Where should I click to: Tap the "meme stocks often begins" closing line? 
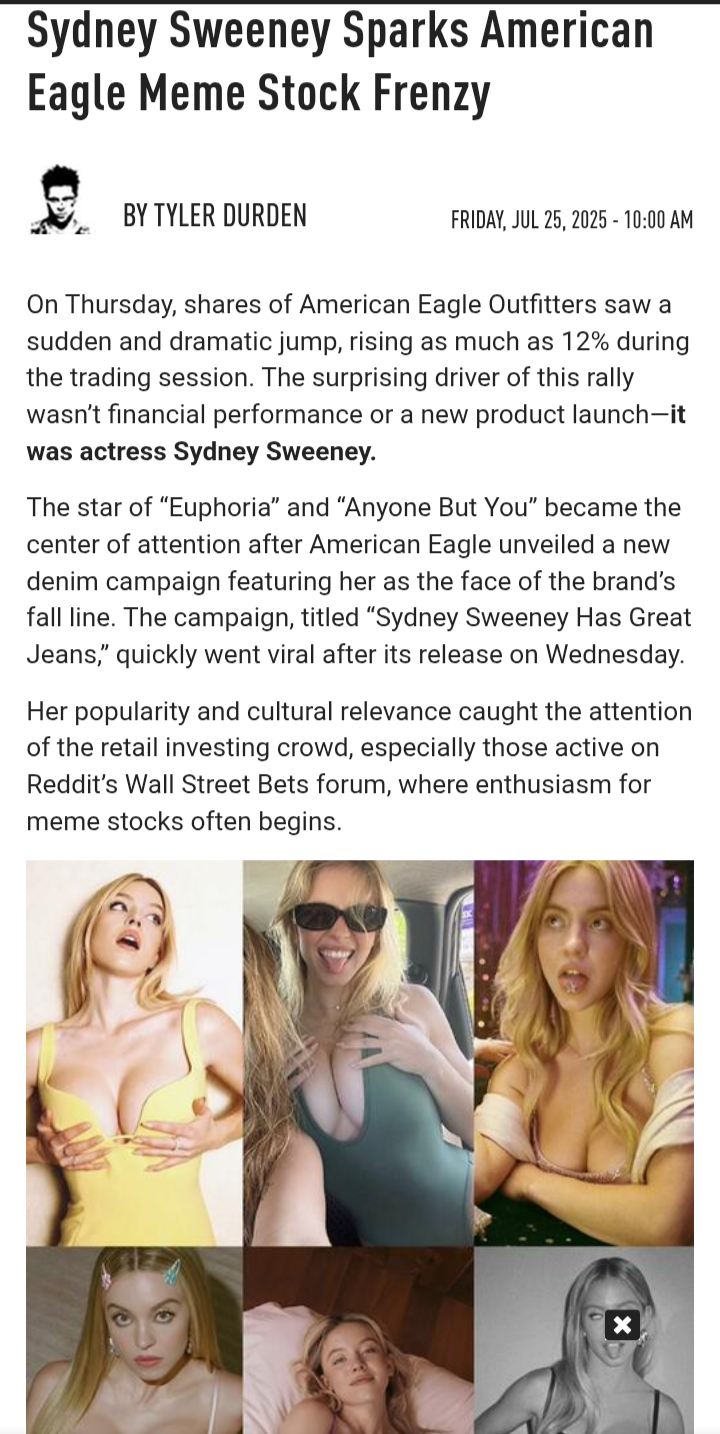tap(184, 822)
